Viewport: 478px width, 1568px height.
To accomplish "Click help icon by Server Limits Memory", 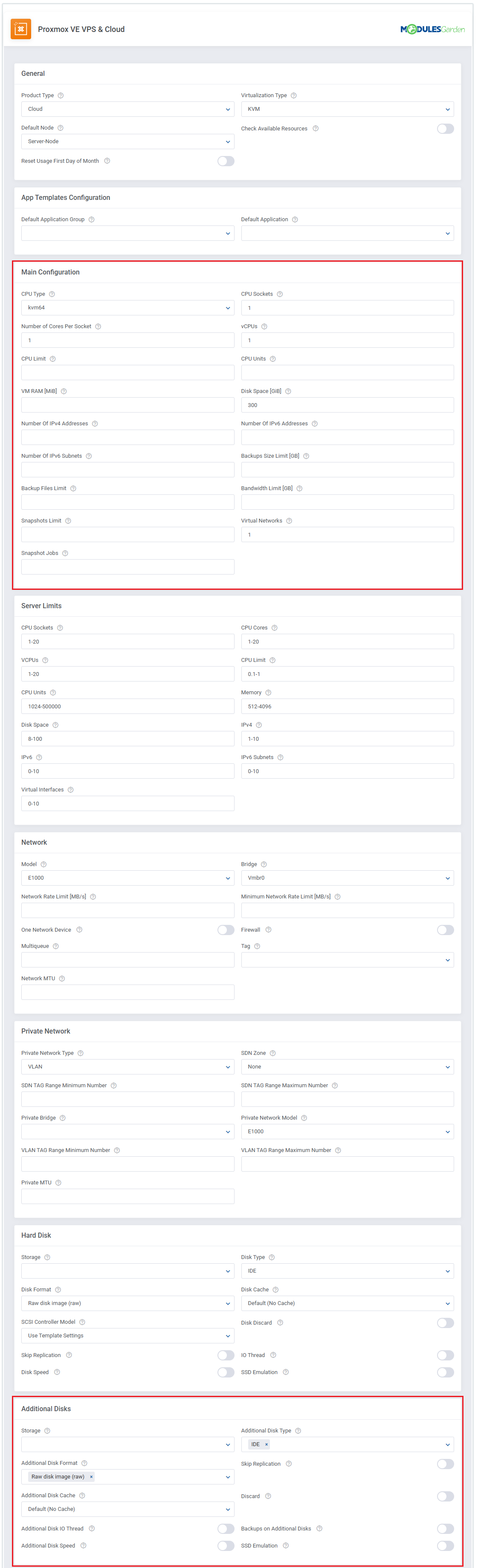I will [269, 693].
